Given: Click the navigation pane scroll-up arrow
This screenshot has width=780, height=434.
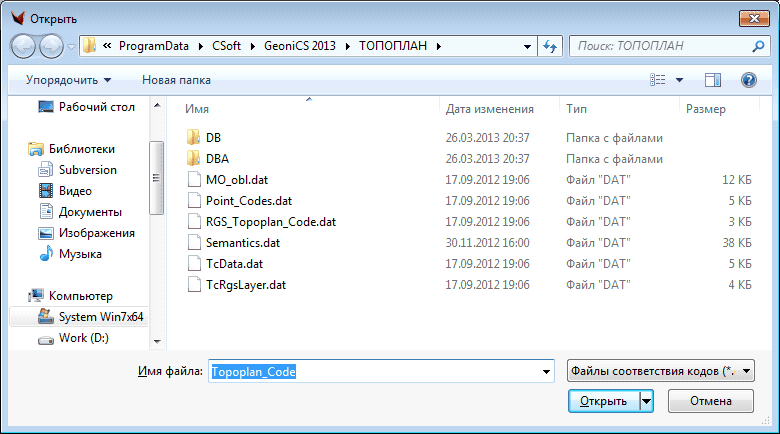Looking at the screenshot, I should [157, 105].
